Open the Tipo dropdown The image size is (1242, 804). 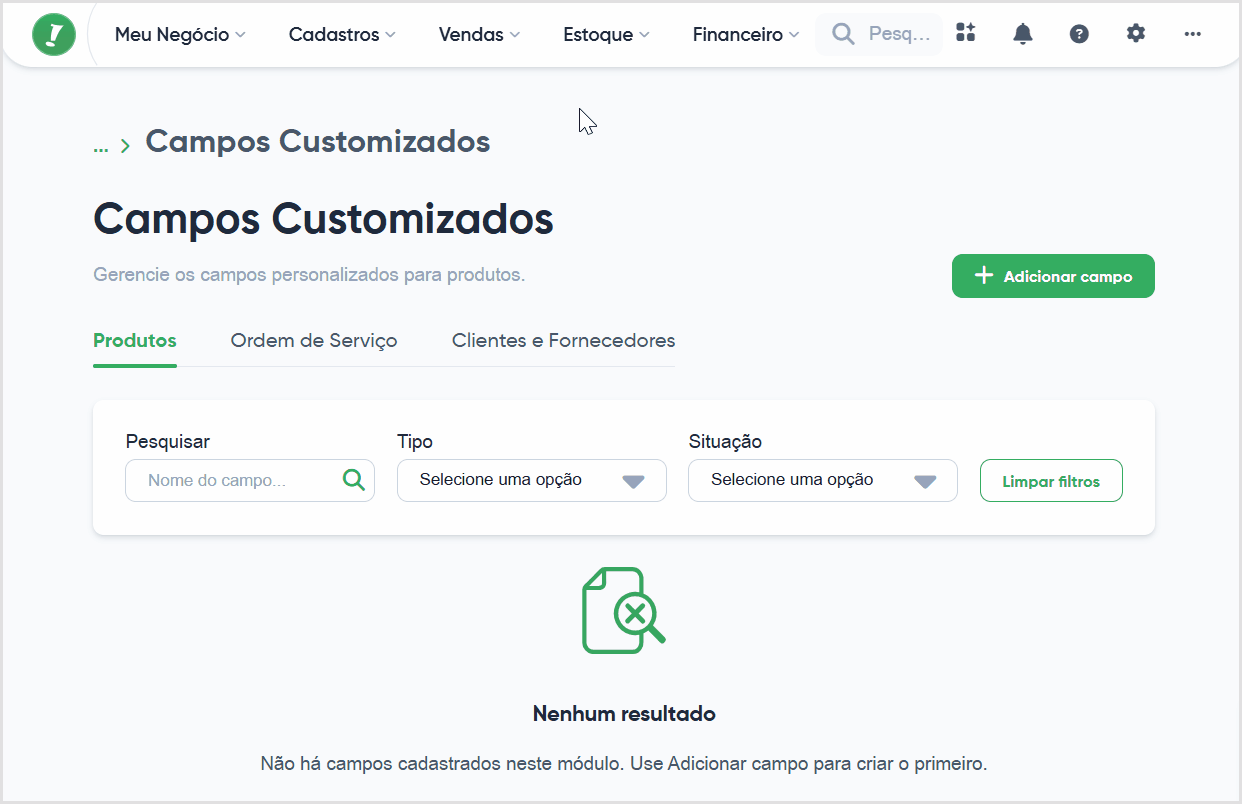(532, 480)
